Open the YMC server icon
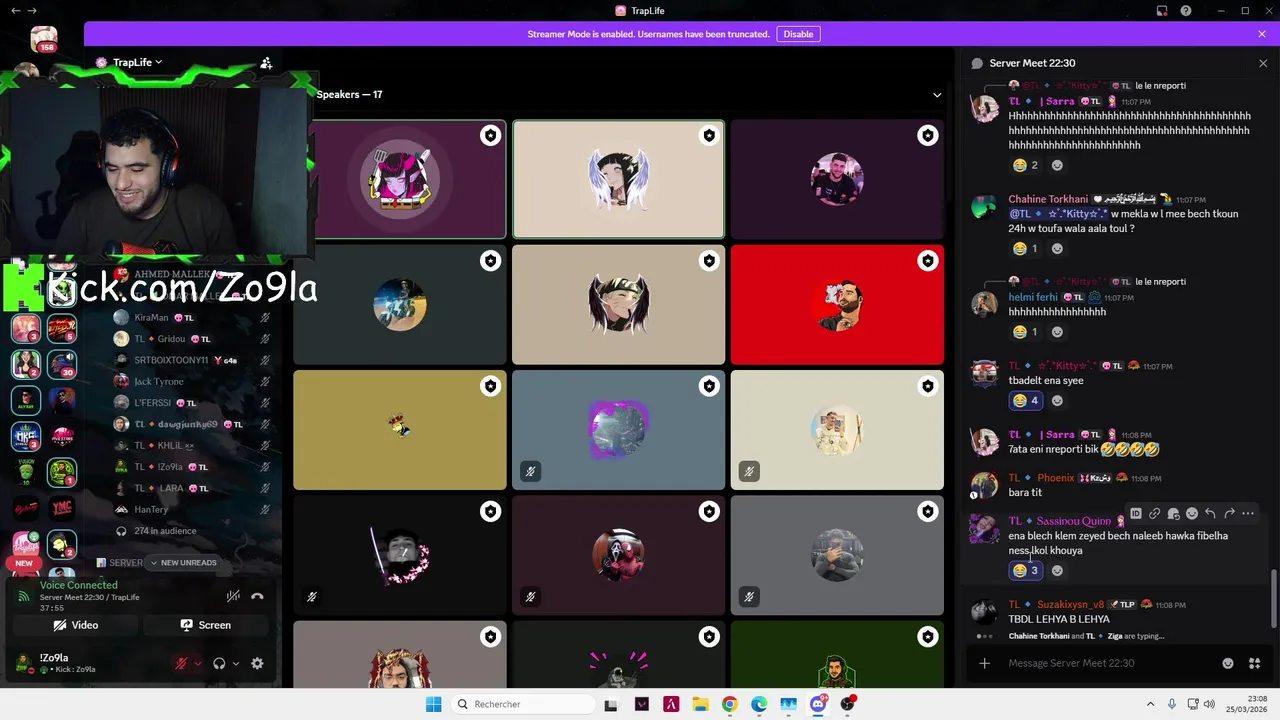Viewport: 1280px width, 720px height. click(62, 509)
